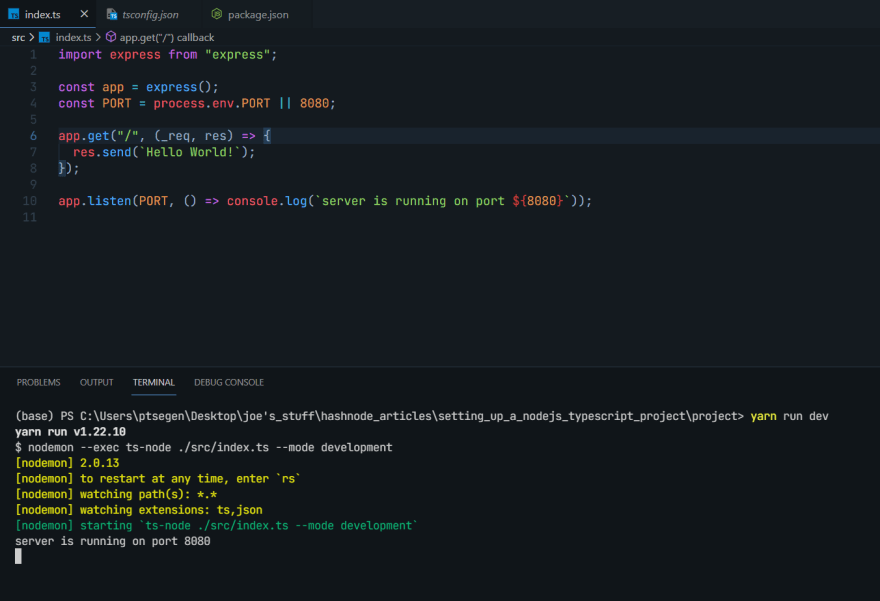Select the index.ts editor tab

[x=48, y=14]
